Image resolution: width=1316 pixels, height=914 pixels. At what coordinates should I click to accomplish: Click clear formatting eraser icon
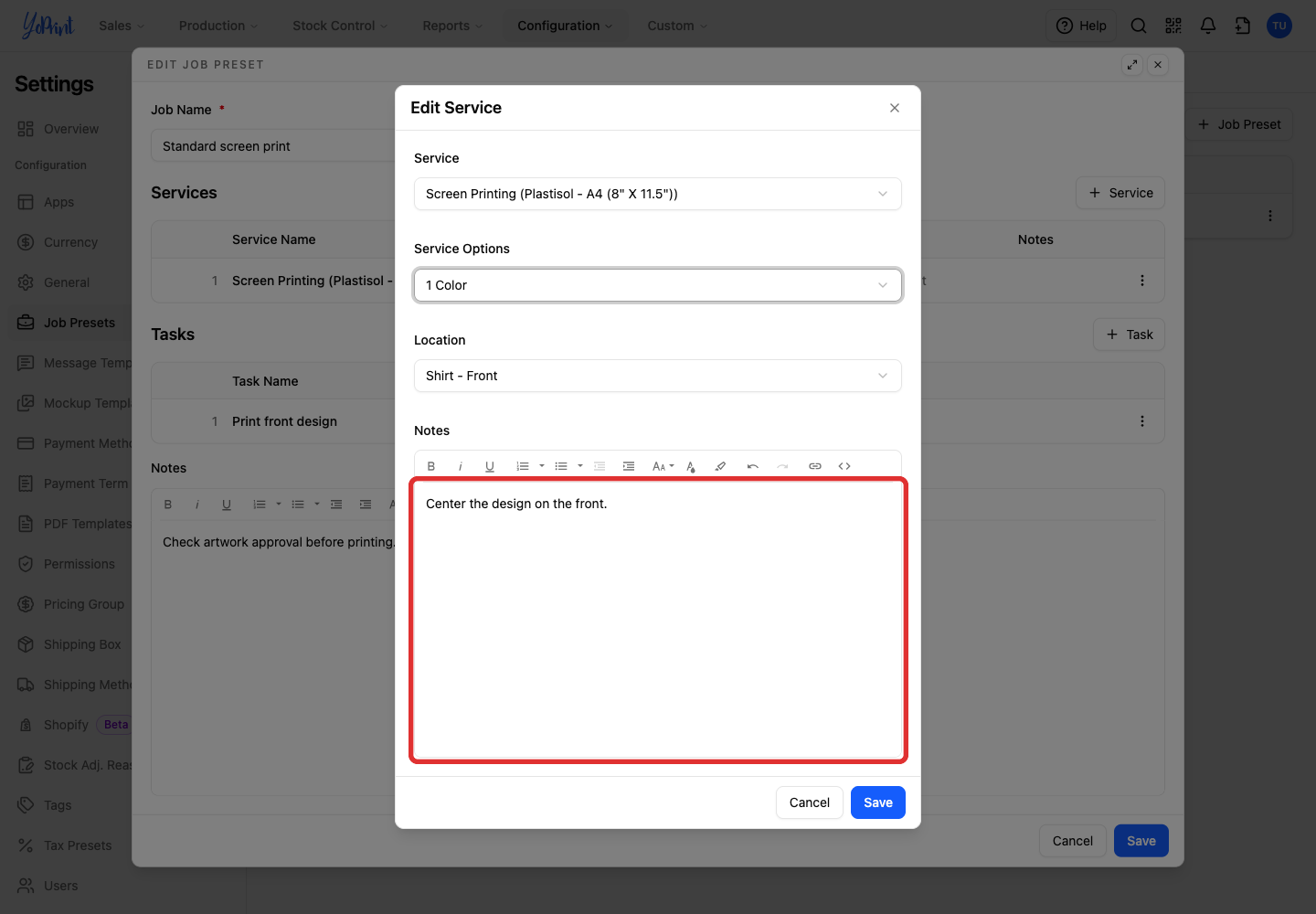[720, 466]
